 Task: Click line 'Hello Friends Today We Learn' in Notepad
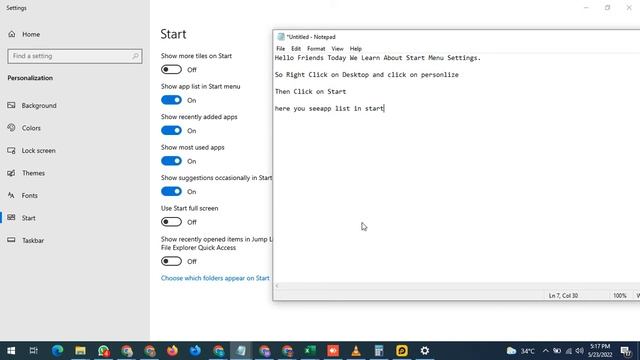coord(378,58)
